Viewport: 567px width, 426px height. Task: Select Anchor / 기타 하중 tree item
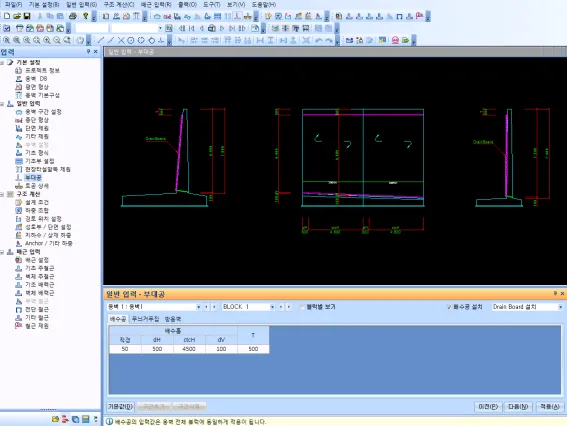(49, 243)
